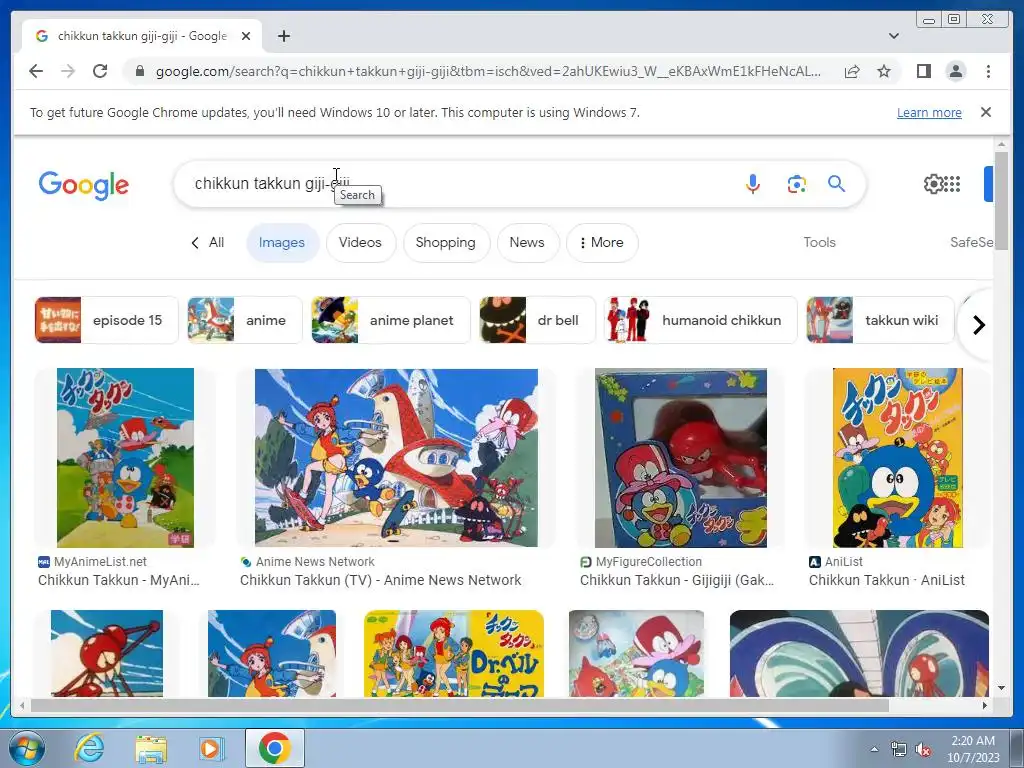Switch to the News tab
This screenshot has height=768, width=1024.
tap(527, 242)
